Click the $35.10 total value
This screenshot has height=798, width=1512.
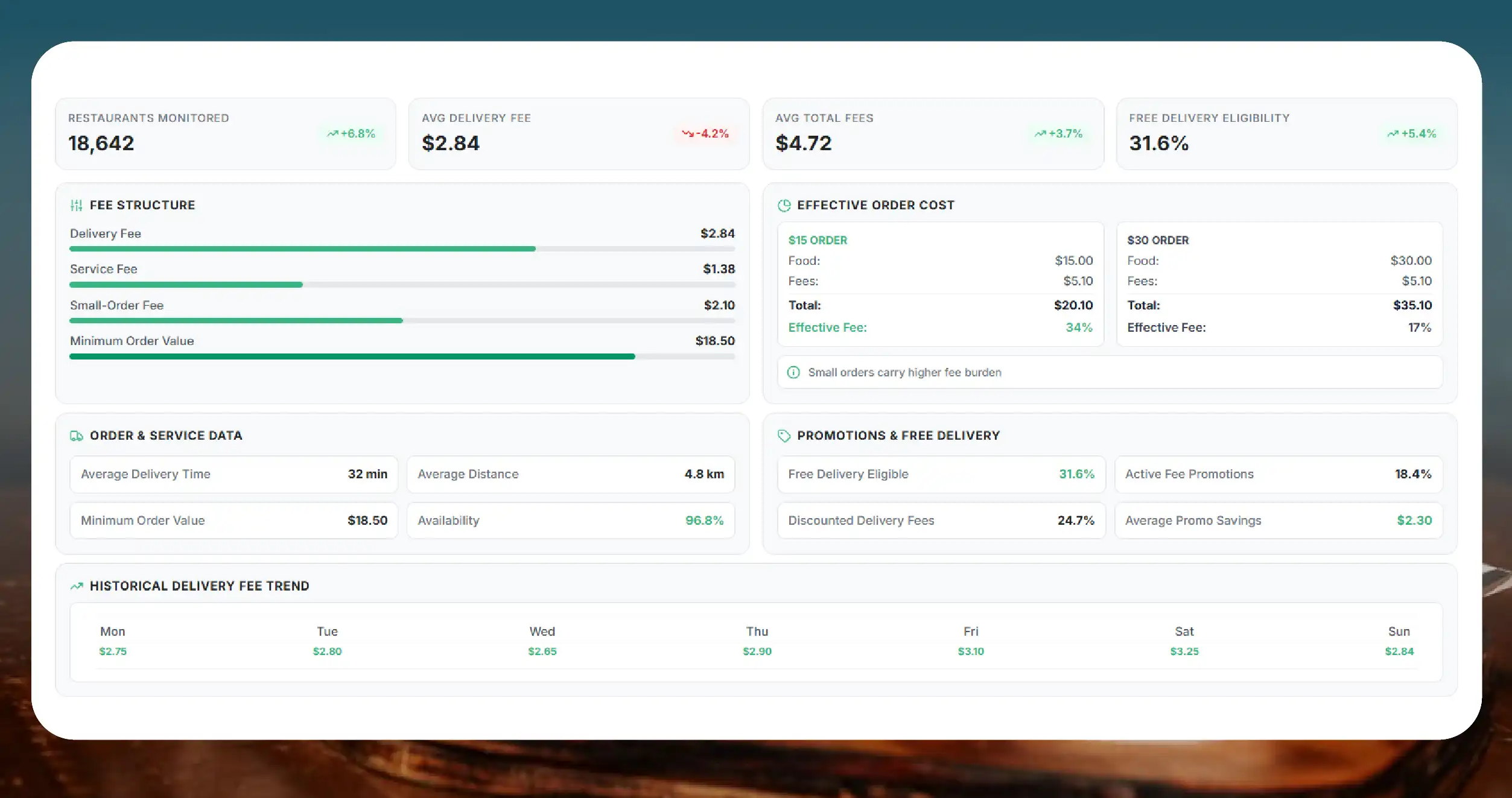[x=1412, y=305]
